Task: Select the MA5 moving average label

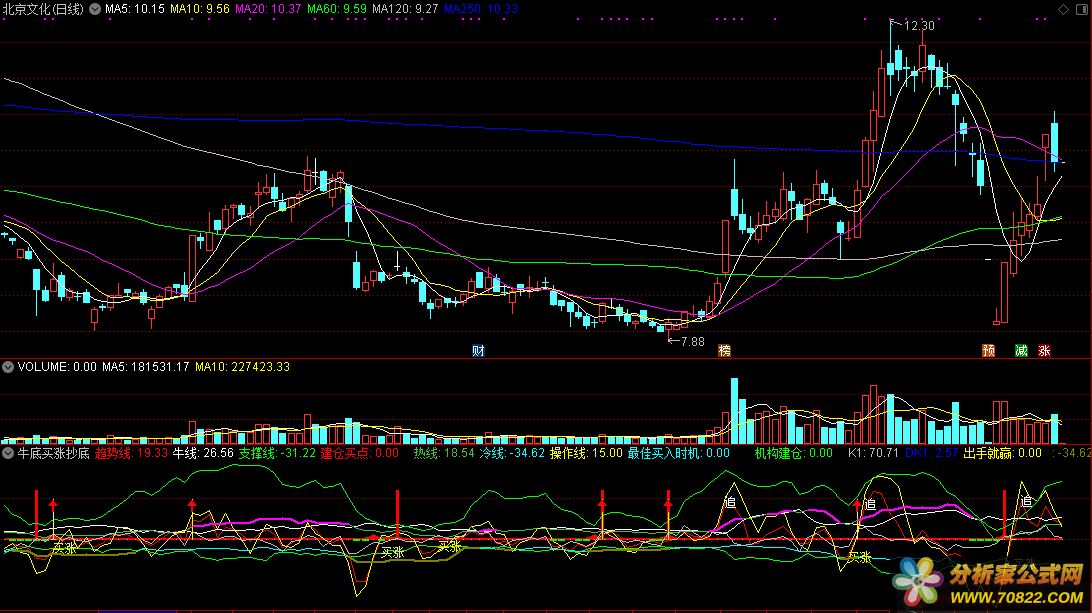Action: tap(133, 8)
